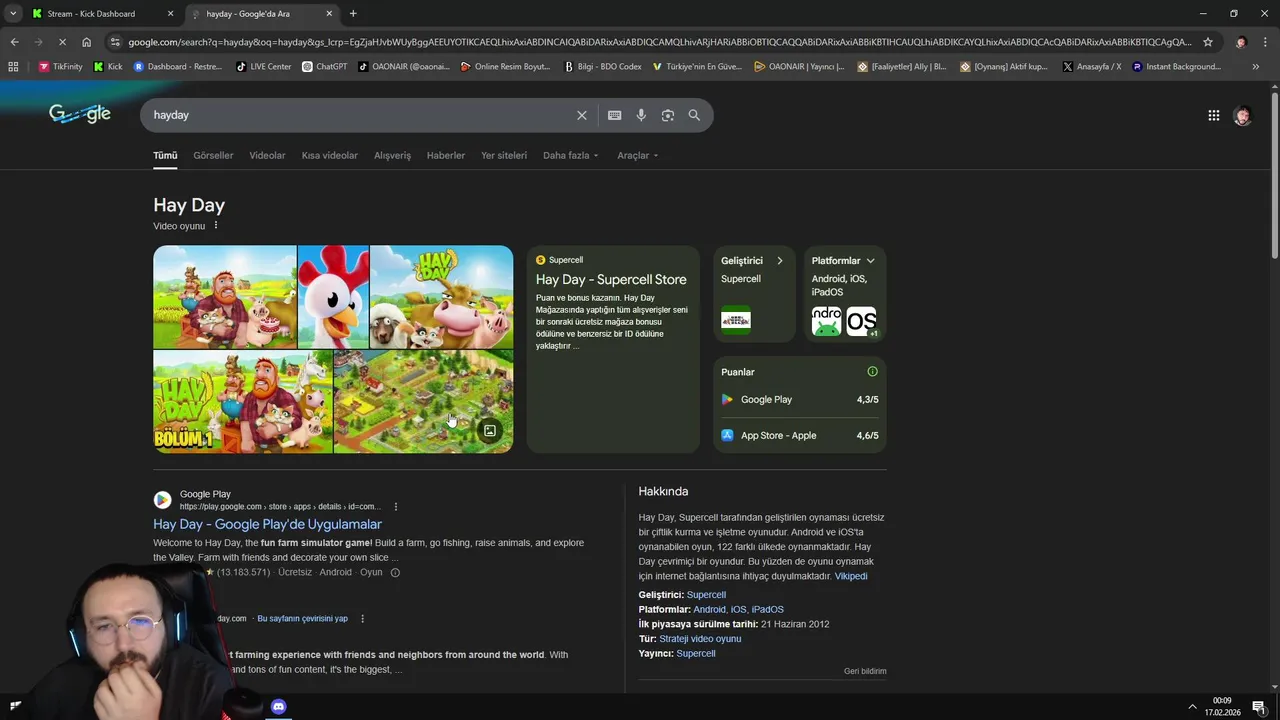Bookmark this page with the star icon
This screenshot has height=720, width=1280.
[1208, 42]
